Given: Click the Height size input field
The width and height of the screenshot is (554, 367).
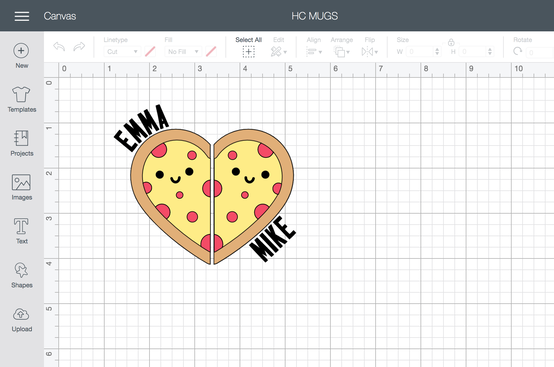Looking at the screenshot, I should point(472,52).
